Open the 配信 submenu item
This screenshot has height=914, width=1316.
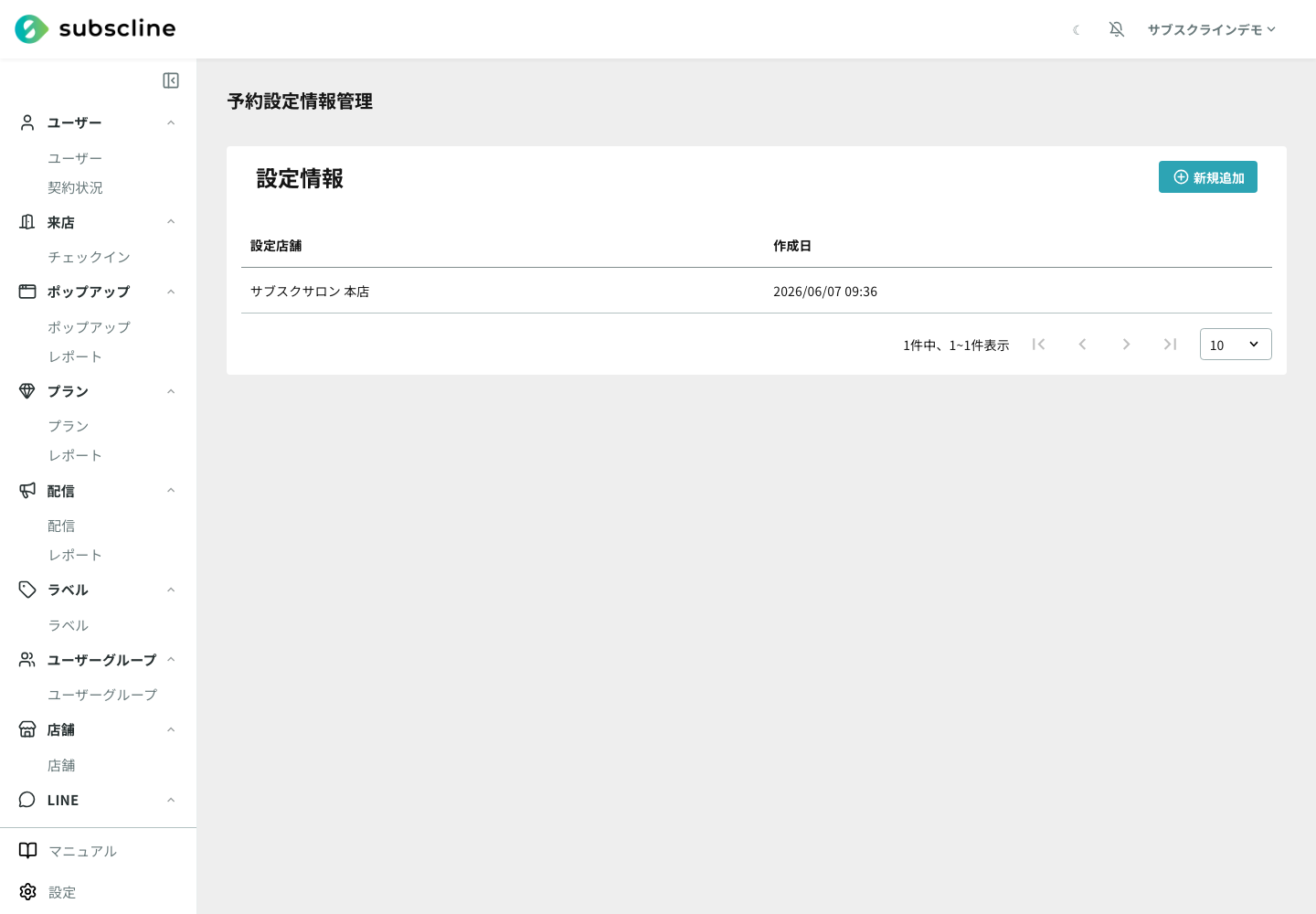61,526
